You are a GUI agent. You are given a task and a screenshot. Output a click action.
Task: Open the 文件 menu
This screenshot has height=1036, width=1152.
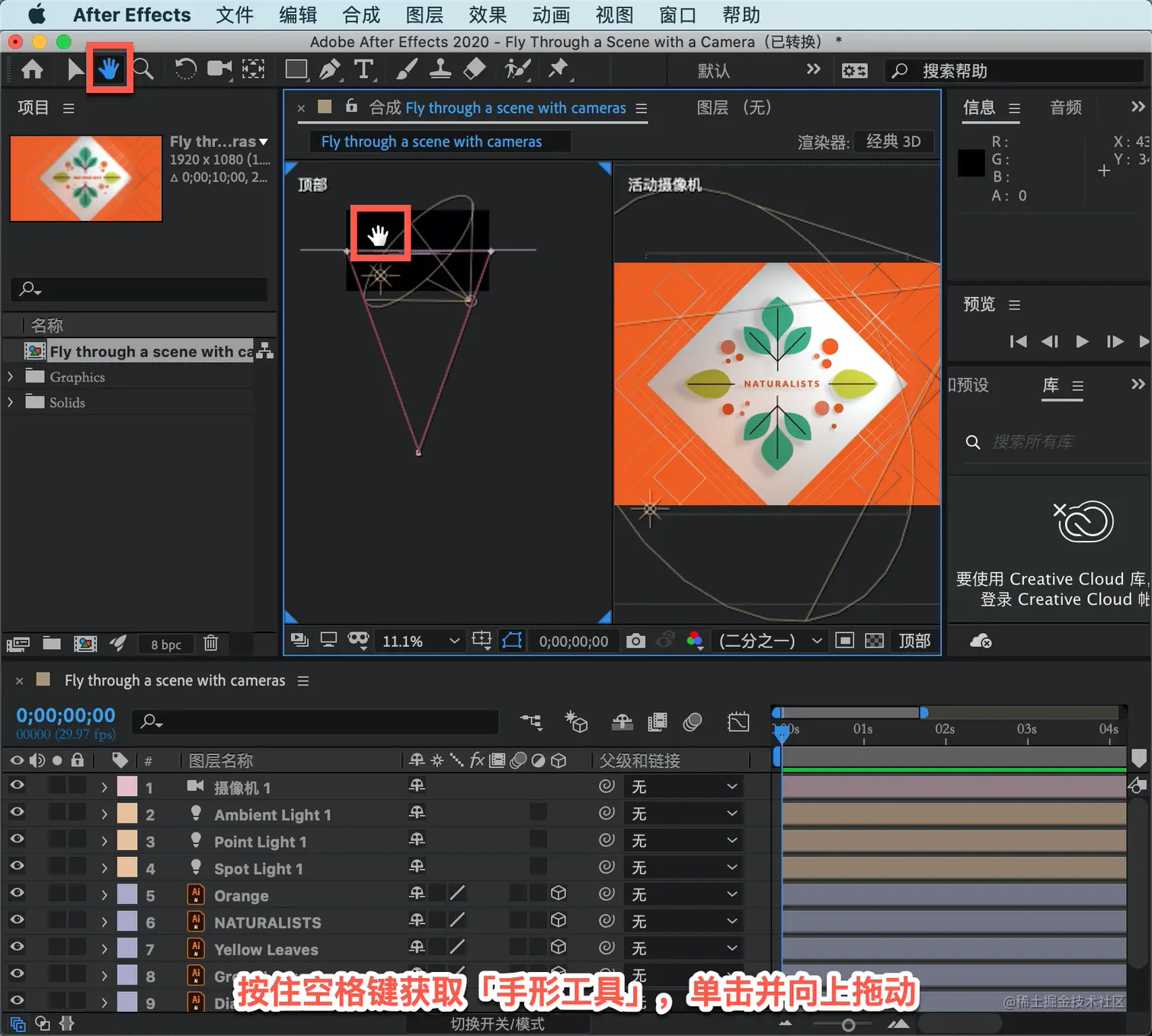[235, 15]
